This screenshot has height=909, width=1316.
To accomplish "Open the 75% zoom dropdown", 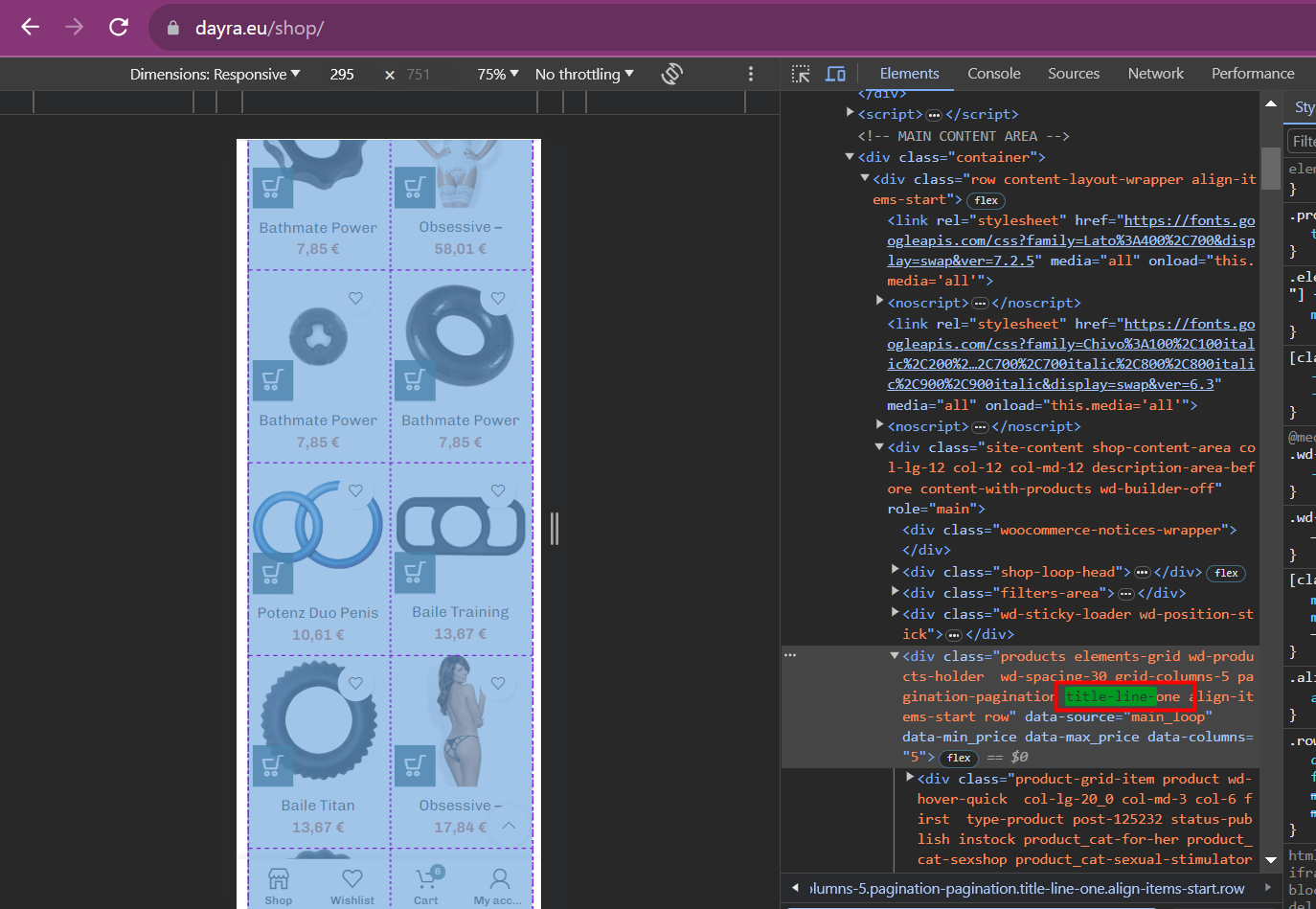I will click(x=498, y=74).
